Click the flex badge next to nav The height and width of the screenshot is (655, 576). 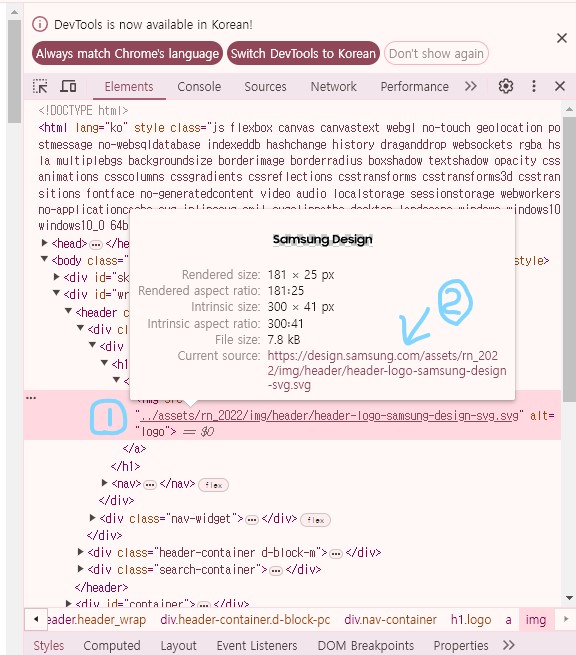tap(213, 485)
